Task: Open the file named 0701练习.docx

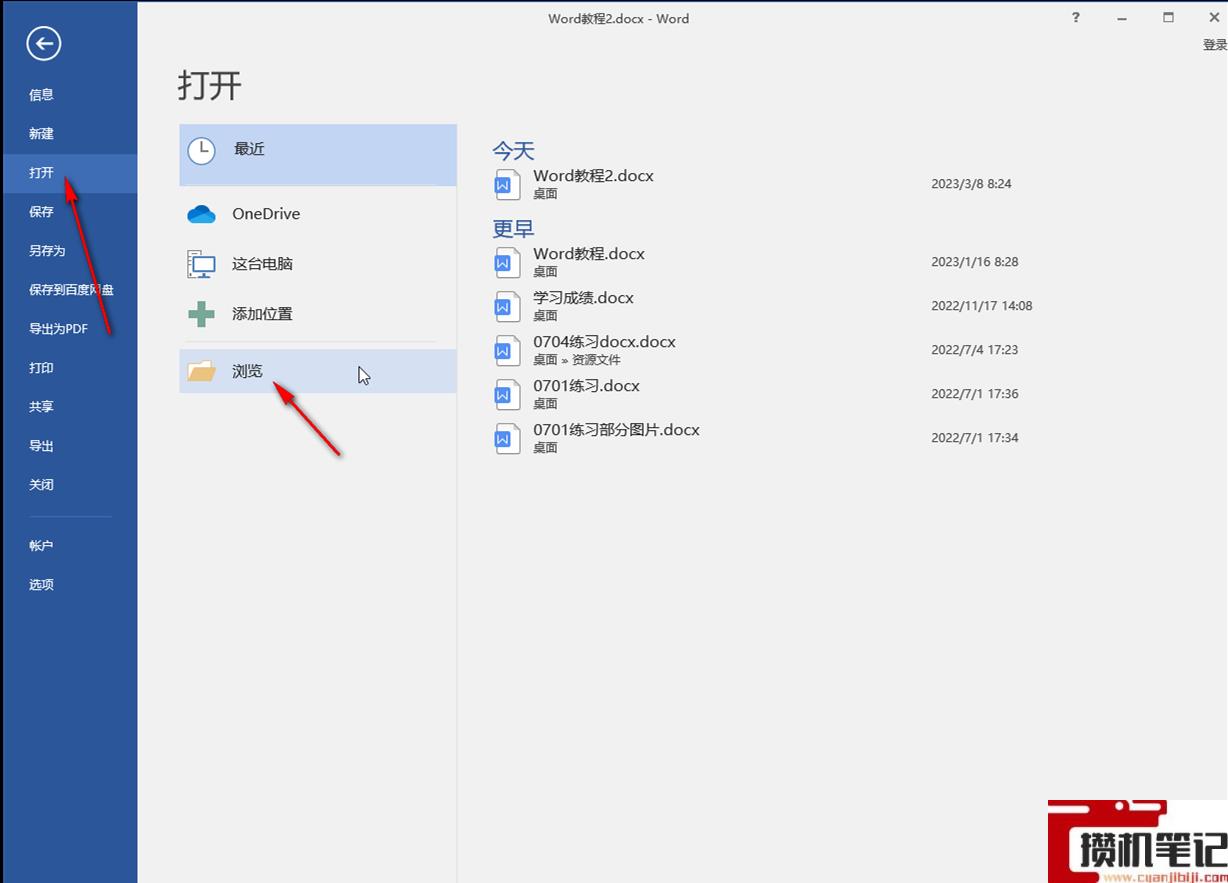Action: pos(586,386)
